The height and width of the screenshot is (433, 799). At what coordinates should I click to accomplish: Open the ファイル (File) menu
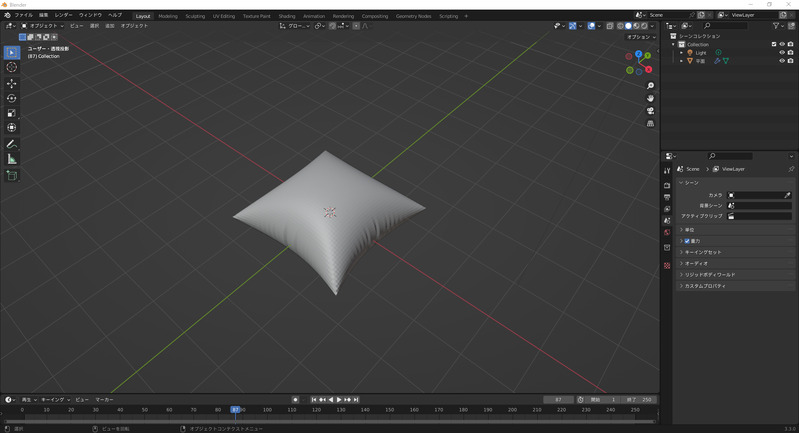point(23,15)
